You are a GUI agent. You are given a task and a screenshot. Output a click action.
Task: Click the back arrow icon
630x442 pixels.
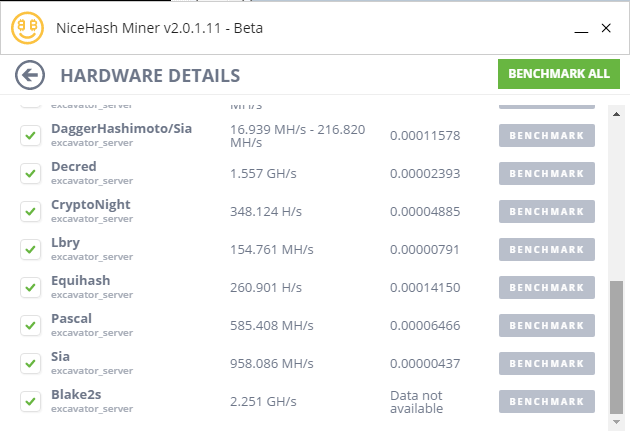(x=30, y=75)
